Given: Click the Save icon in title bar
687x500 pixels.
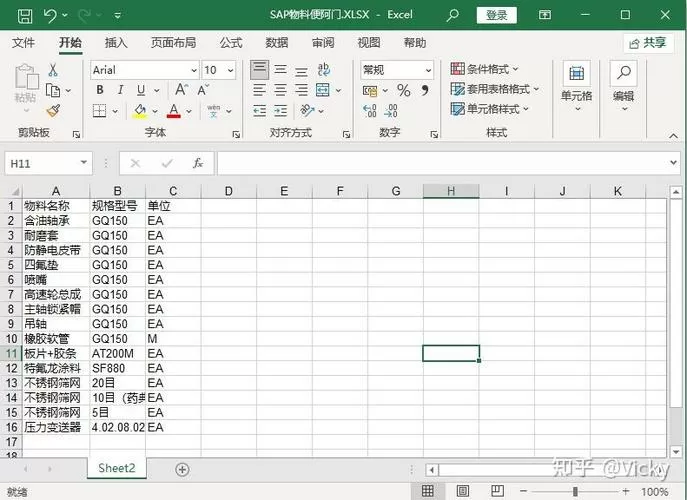Looking at the screenshot, I should coord(25,16).
